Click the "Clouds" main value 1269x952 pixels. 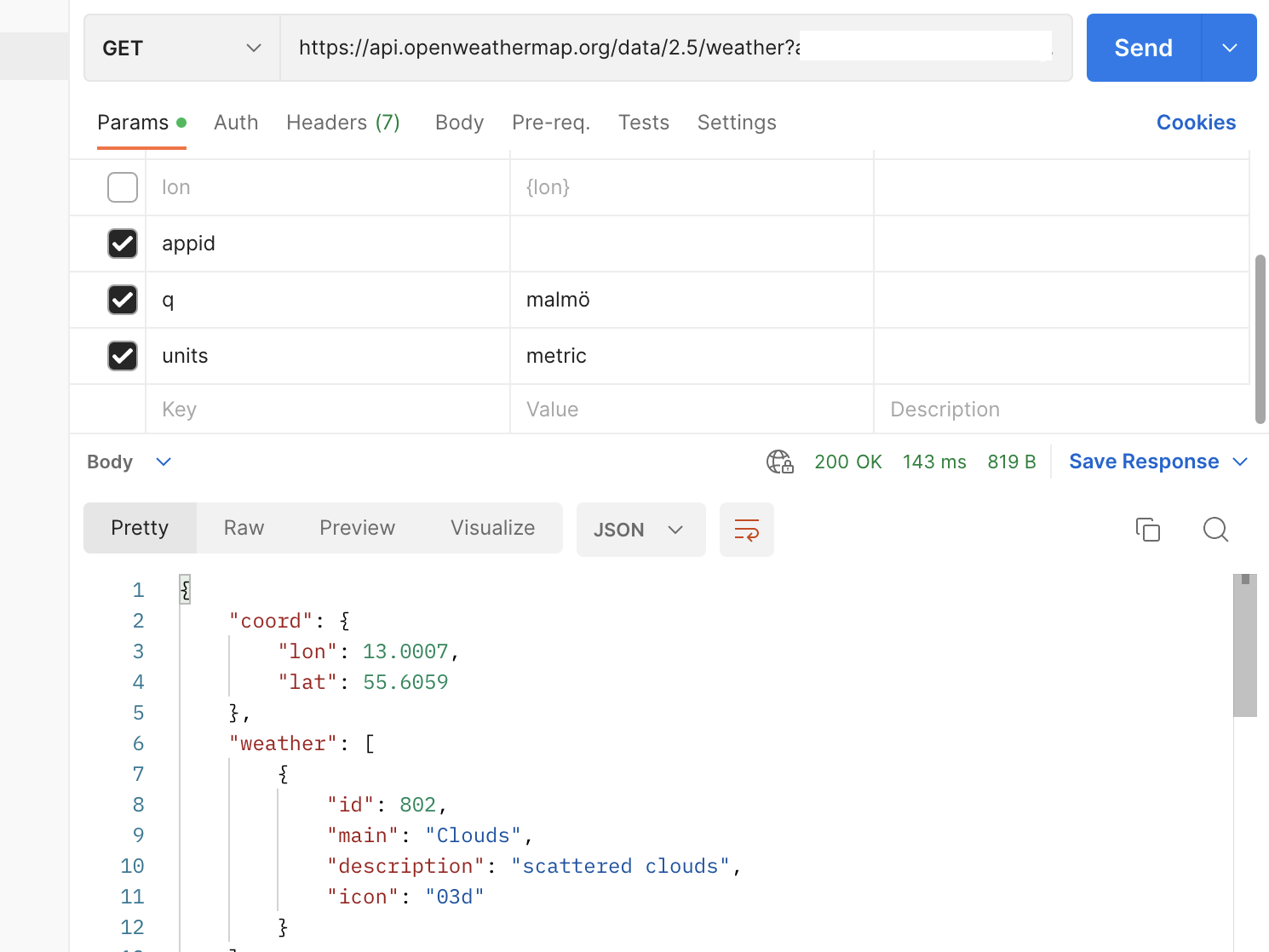coord(473,835)
